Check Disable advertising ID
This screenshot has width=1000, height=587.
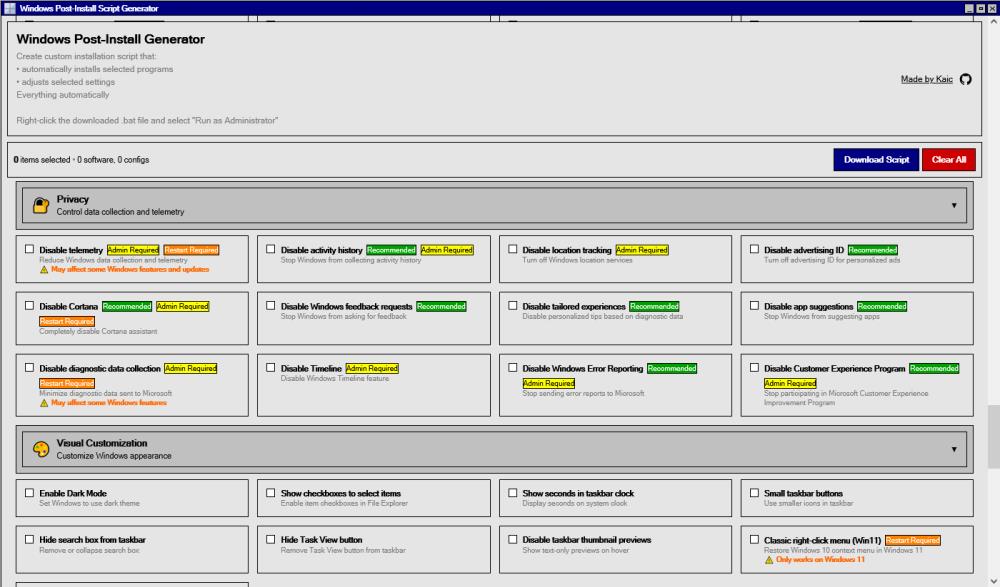(x=754, y=249)
